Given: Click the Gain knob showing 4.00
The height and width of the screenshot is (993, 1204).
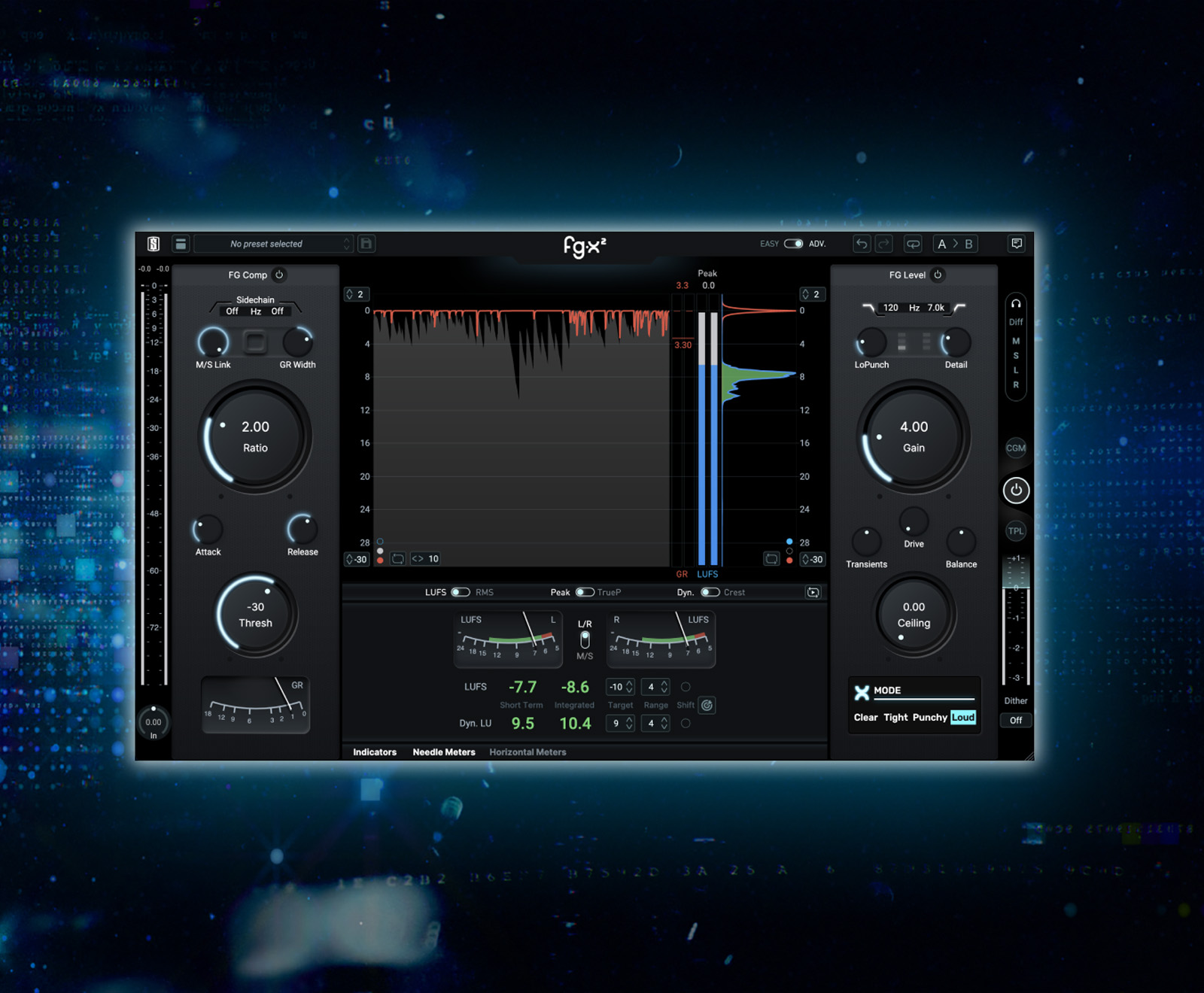Looking at the screenshot, I should point(914,437).
